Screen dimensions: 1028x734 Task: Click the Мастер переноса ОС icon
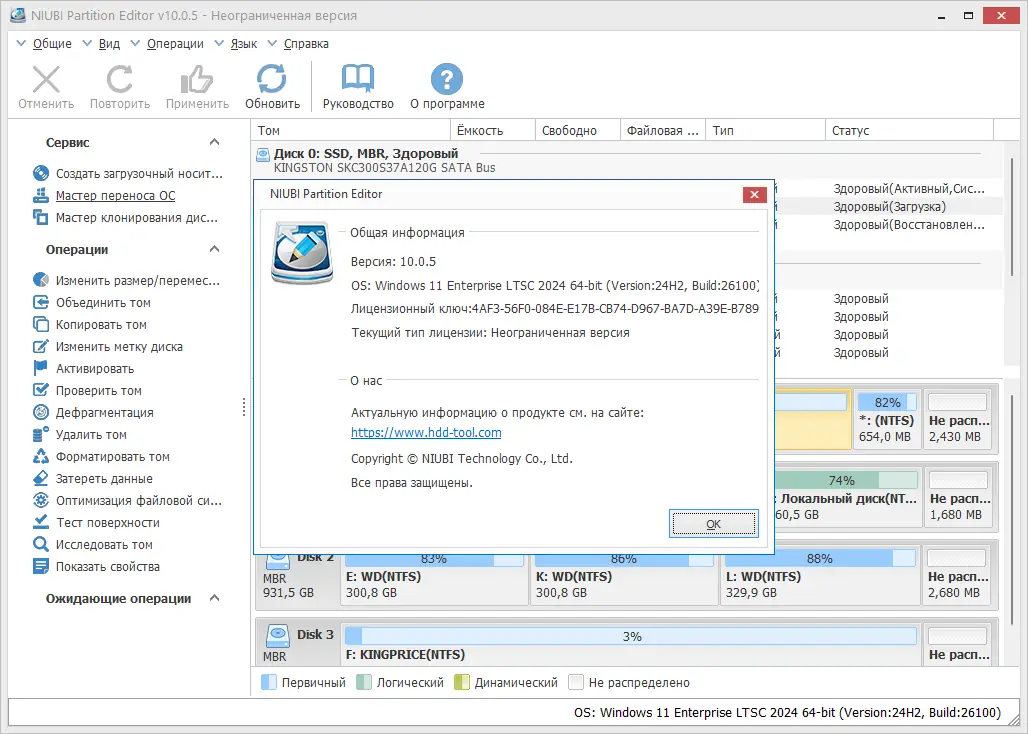pyautogui.click(x=41, y=195)
